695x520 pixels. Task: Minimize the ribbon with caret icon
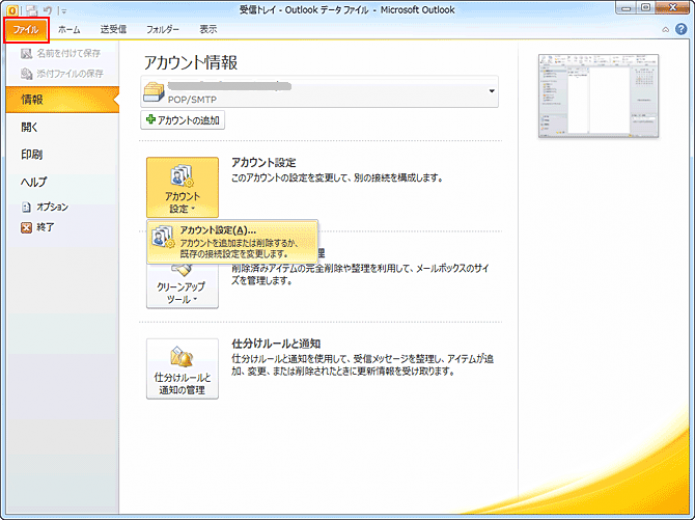[x=665, y=30]
